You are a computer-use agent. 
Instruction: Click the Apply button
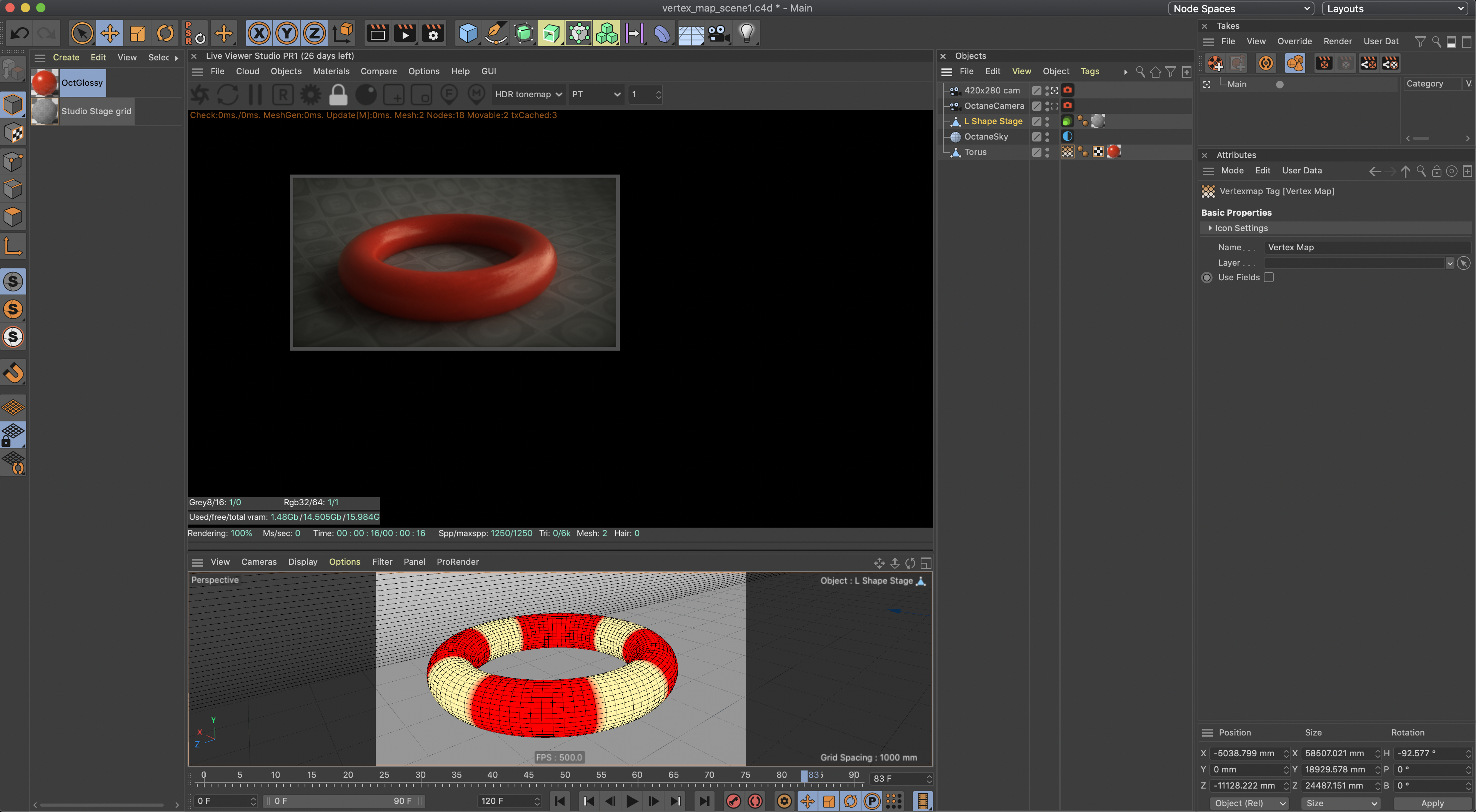click(1432, 803)
